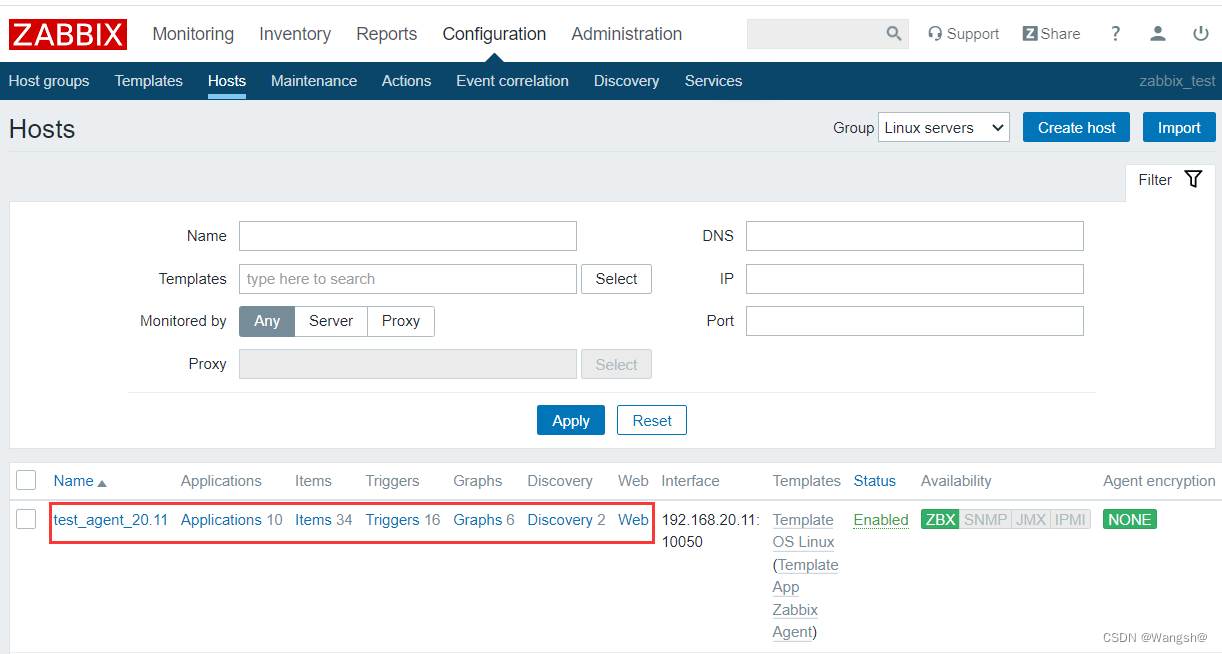Go to Maintenance submenu

pos(314,81)
